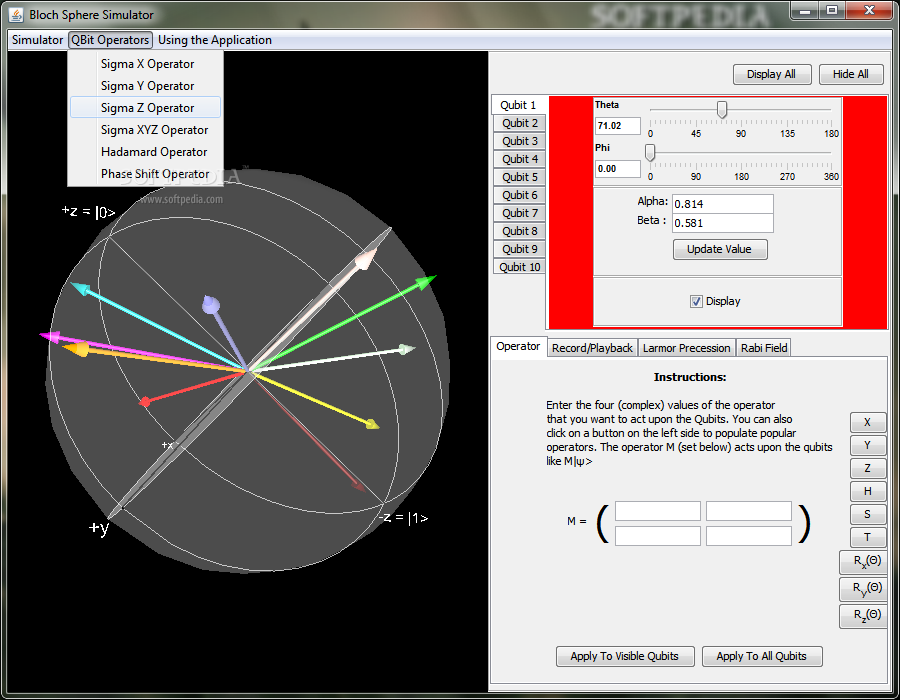Select the Qubit 10 tab
This screenshot has height=700, width=900.
(x=519, y=267)
